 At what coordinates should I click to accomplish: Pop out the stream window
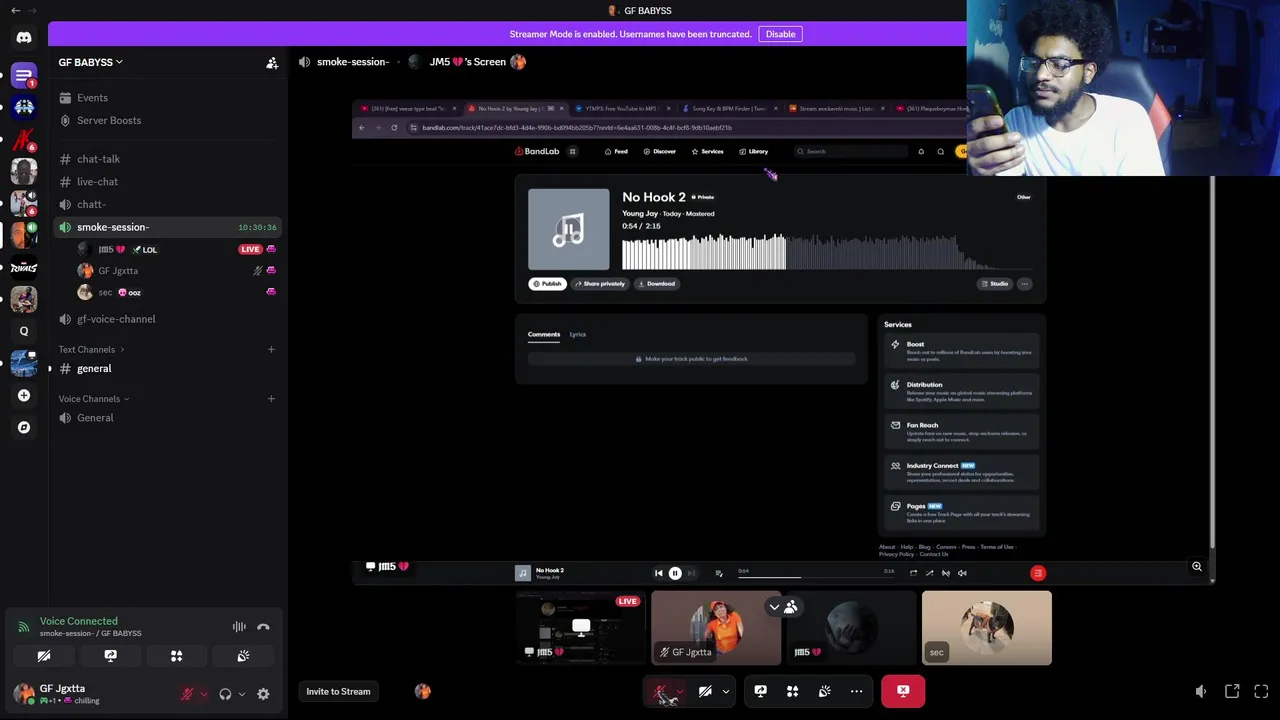pos(1232,691)
